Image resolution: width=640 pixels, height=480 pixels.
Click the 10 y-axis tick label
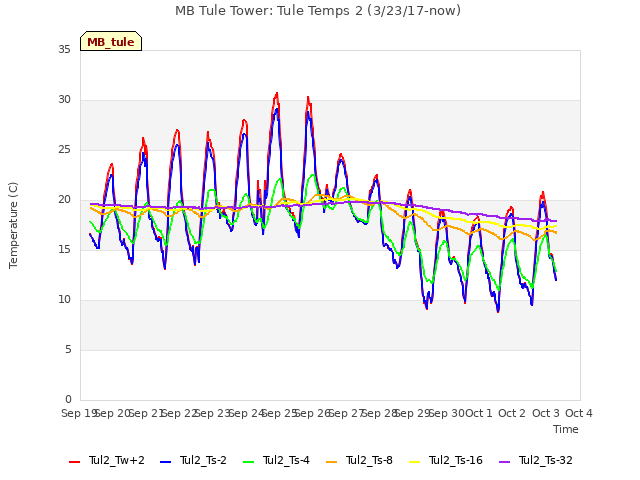tap(64, 300)
